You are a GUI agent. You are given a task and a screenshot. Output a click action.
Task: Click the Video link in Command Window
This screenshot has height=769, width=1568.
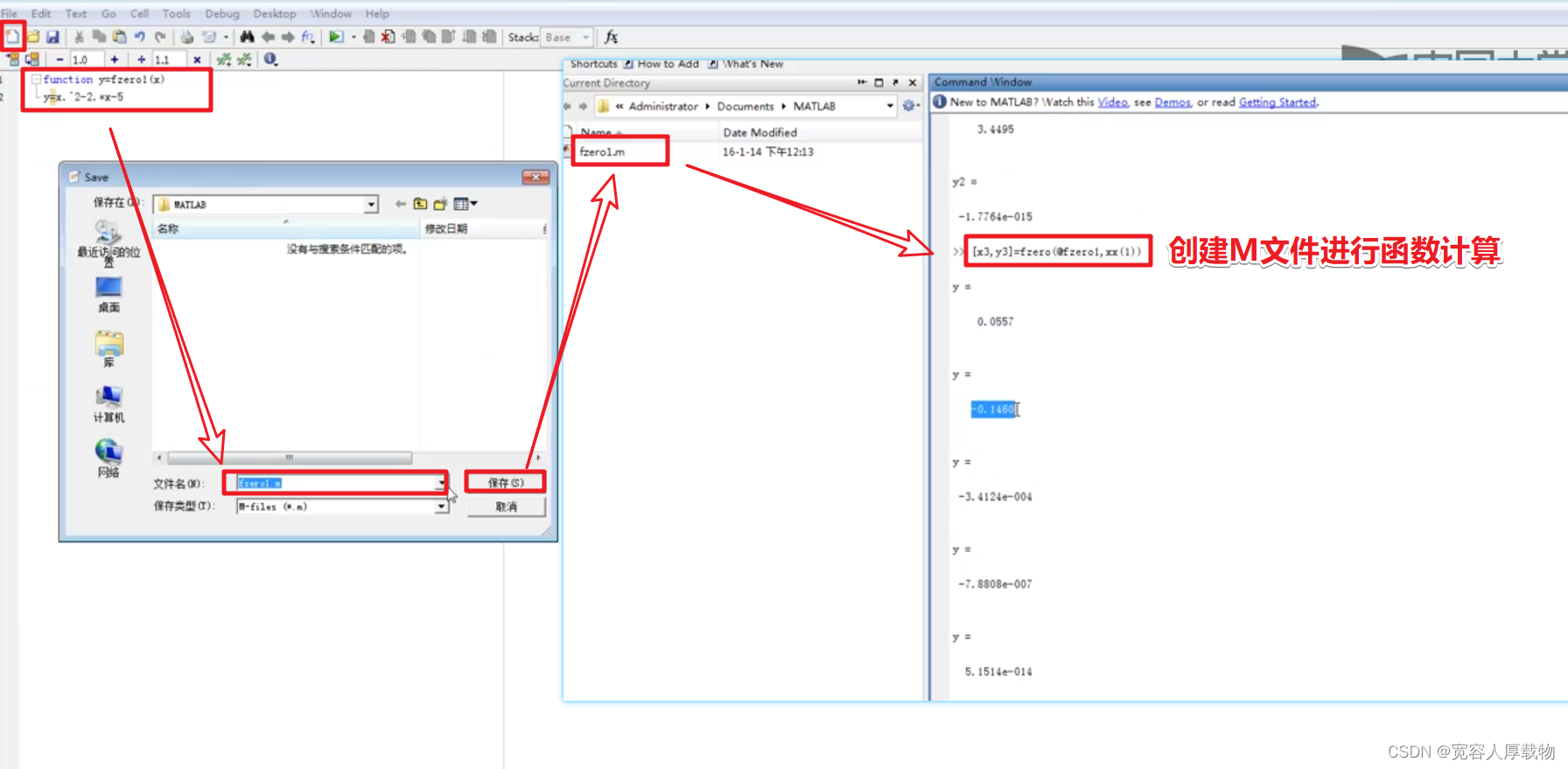1112,102
